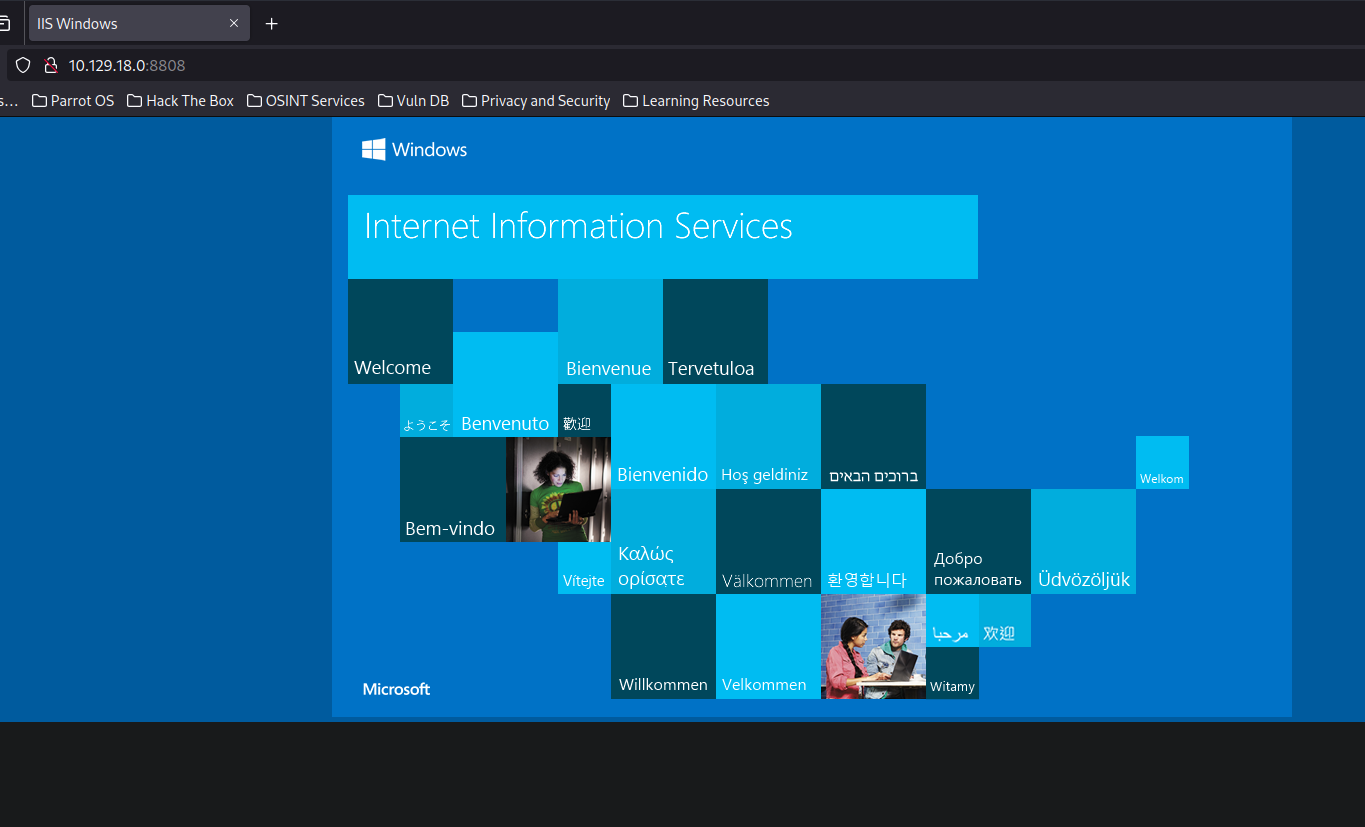
Task: Click the Benvenuto tile
Action: tap(505, 385)
